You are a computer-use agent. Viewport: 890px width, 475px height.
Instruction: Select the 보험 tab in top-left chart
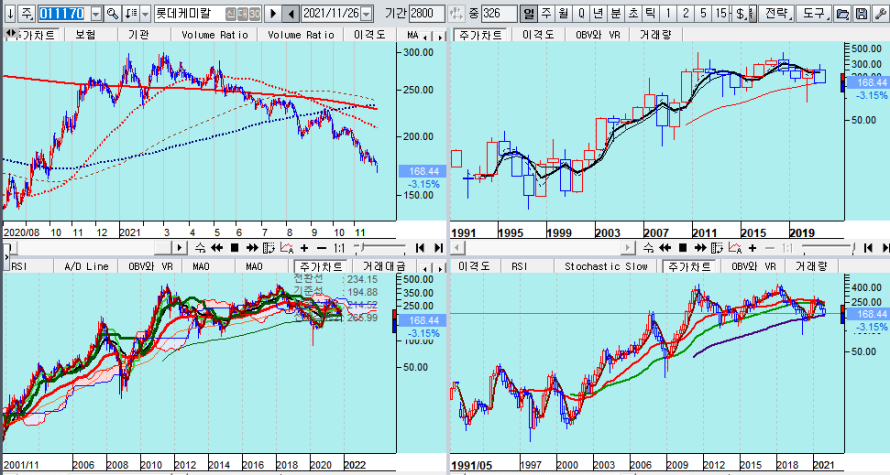(87, 34)
